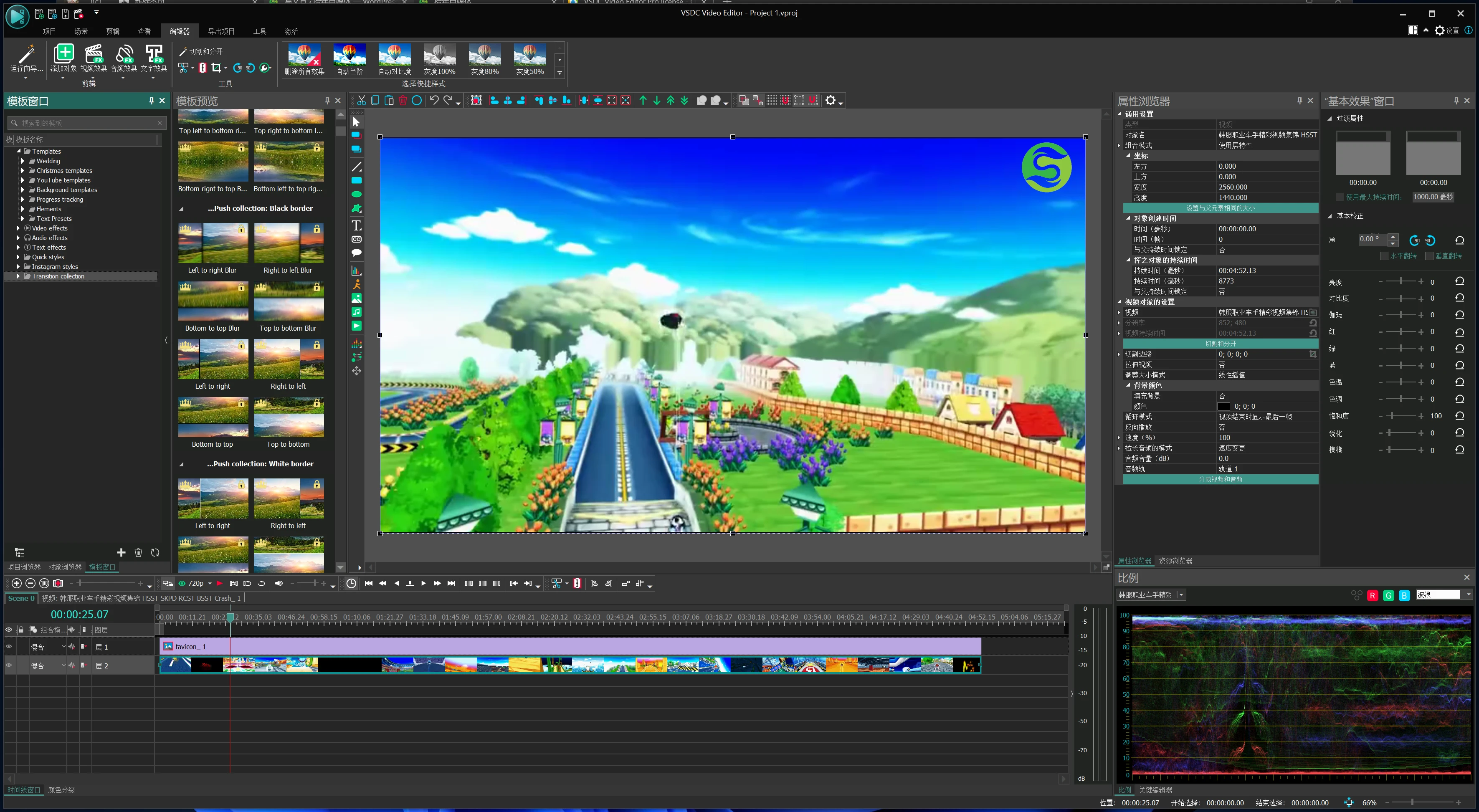1479x812 pixels.
Task: Click the 删除所有效果 quick style button
Action: pyautogui.click(x=304, y=60)
